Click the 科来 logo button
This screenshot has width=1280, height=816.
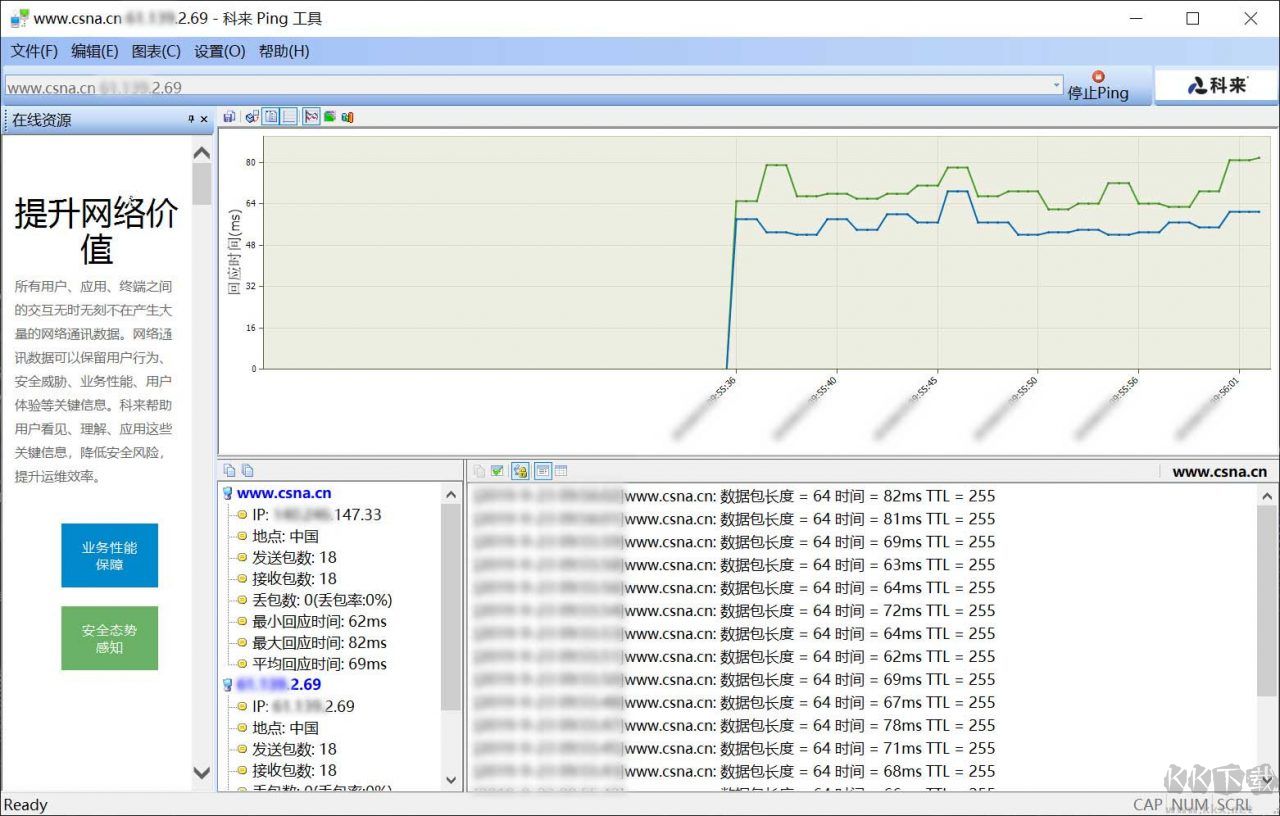(x=1217, y=86)
